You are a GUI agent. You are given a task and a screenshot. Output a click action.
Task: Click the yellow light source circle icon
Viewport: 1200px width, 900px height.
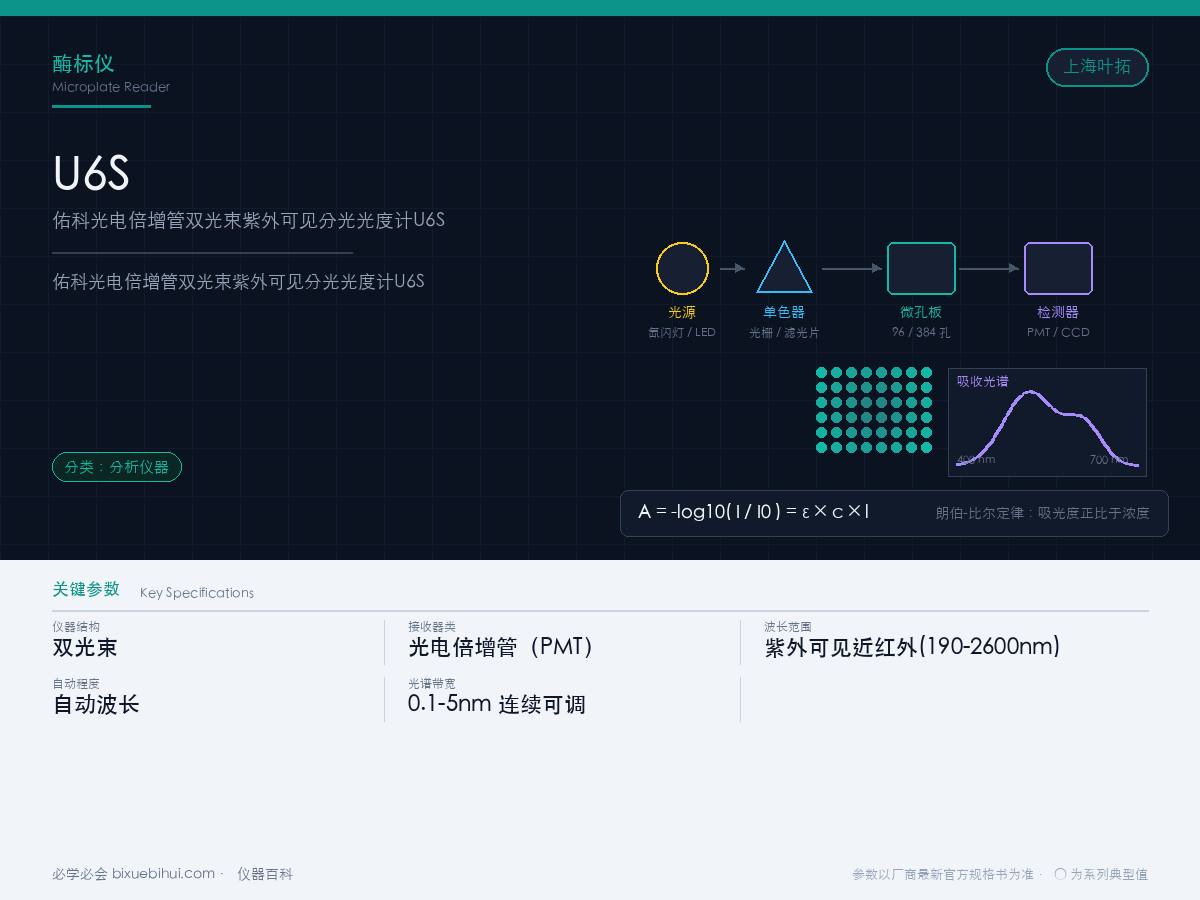pyautogui.click(x=682, y=268)
